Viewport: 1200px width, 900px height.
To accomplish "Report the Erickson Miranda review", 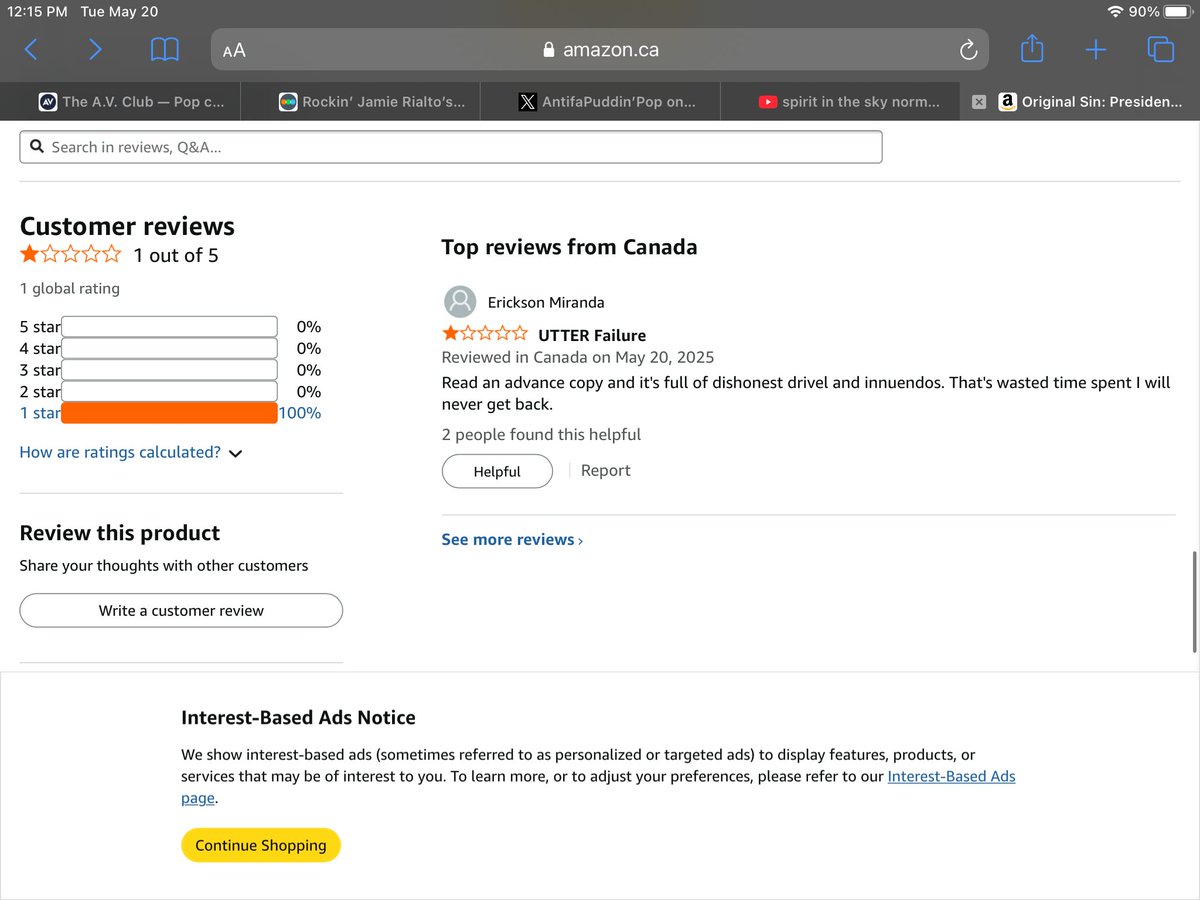I will click(606, 470).
